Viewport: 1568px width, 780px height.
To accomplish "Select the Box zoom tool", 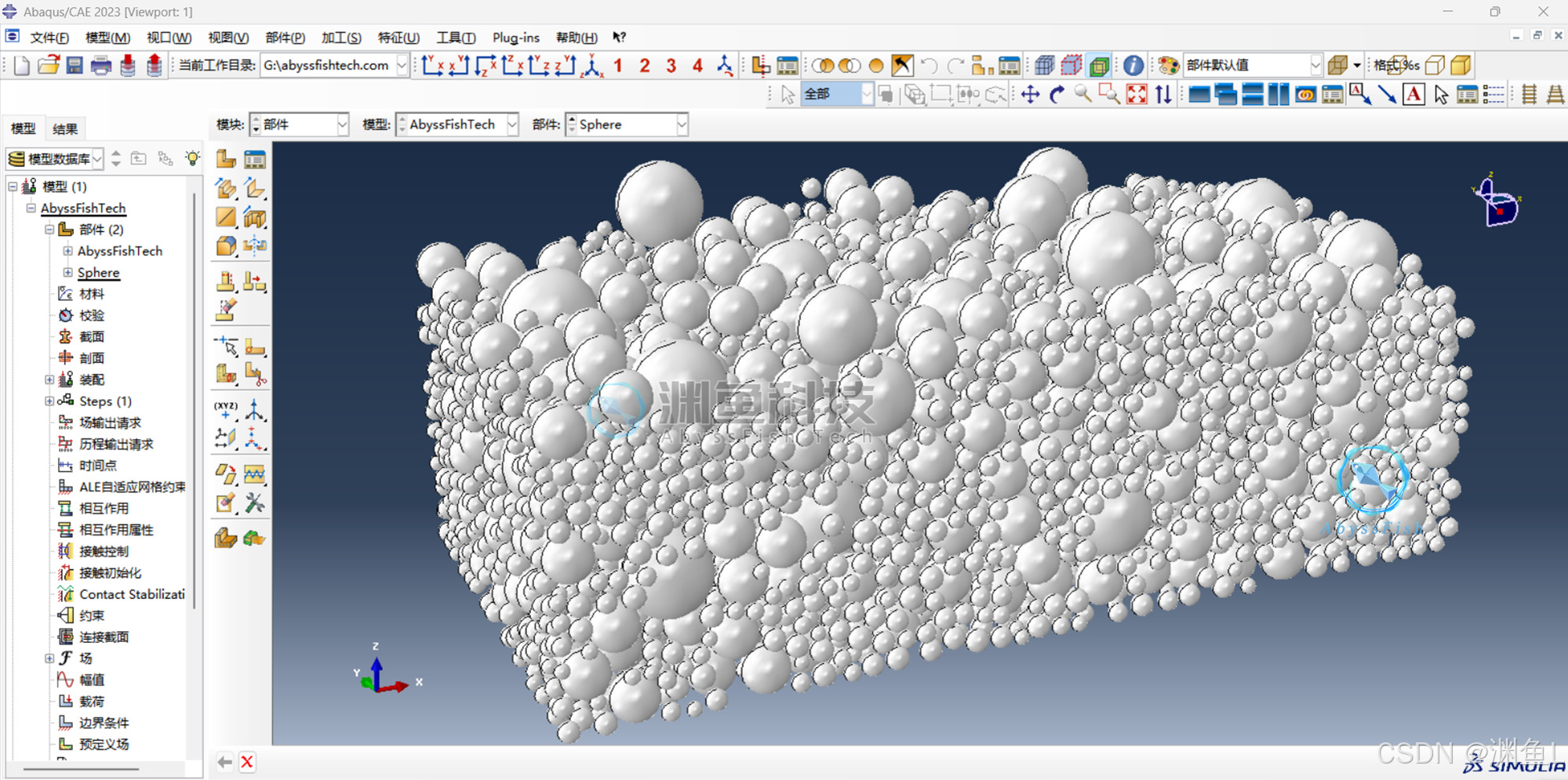I will [1109, 95].
